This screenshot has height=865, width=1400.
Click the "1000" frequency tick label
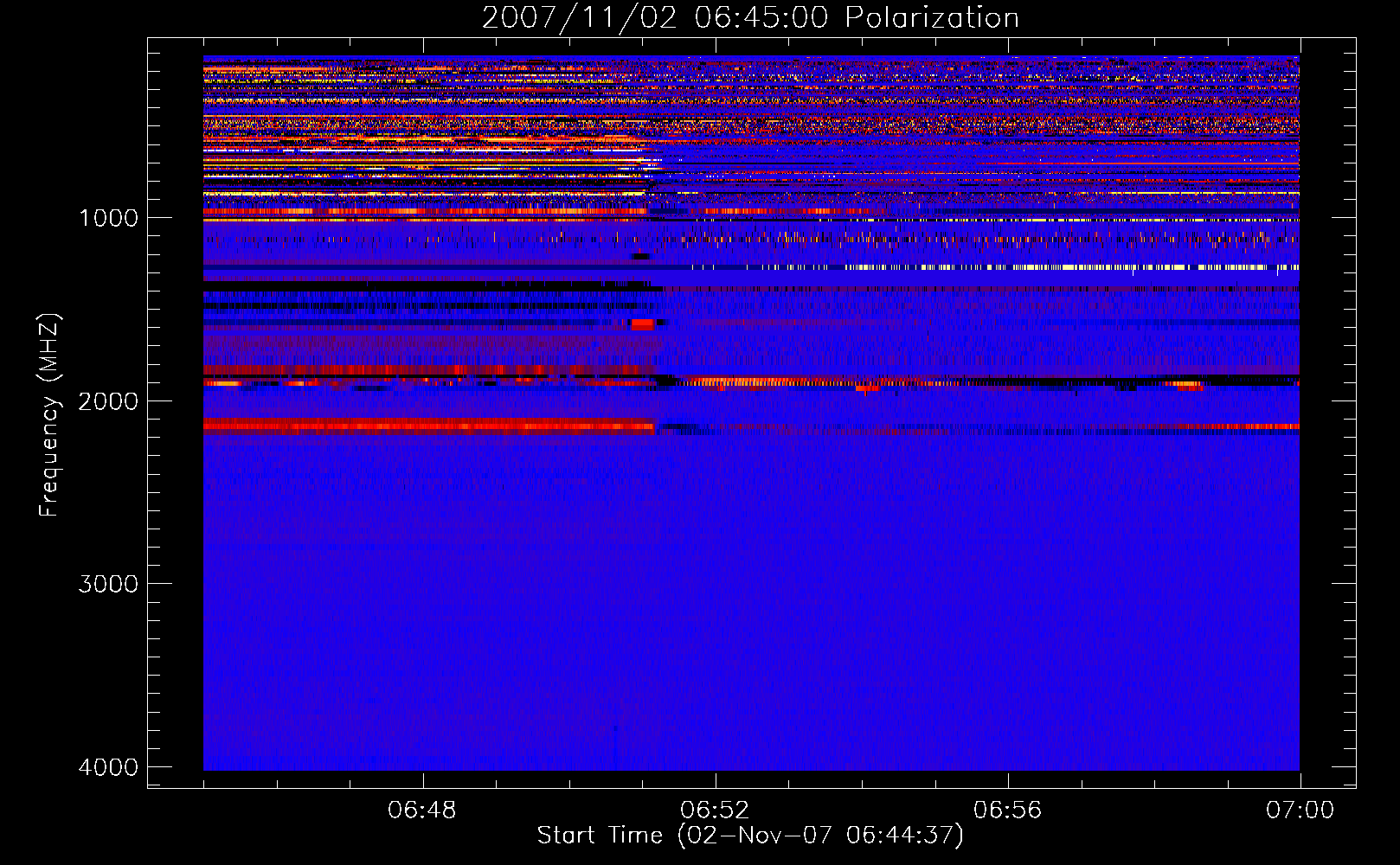tap(108, 218)
